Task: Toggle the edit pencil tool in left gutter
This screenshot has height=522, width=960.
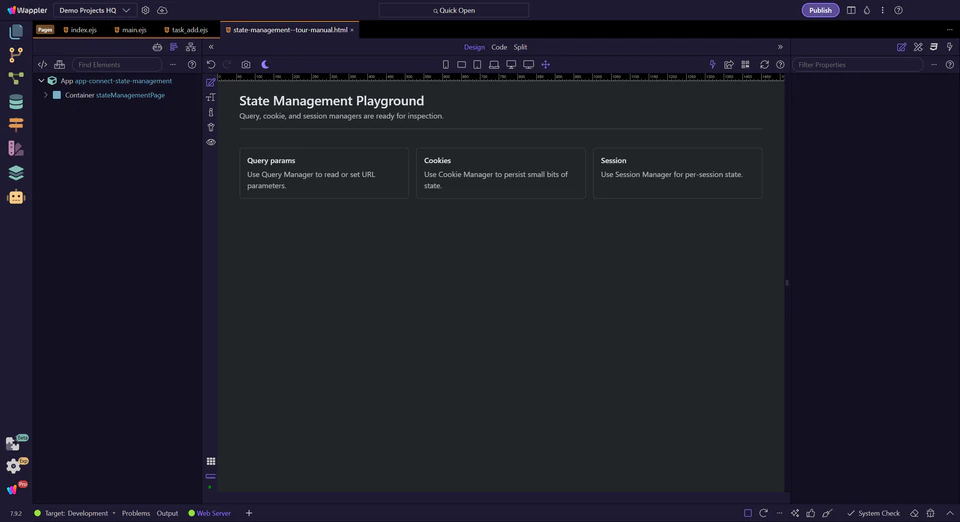Action: pyautogui.click(x=211, y=82)
